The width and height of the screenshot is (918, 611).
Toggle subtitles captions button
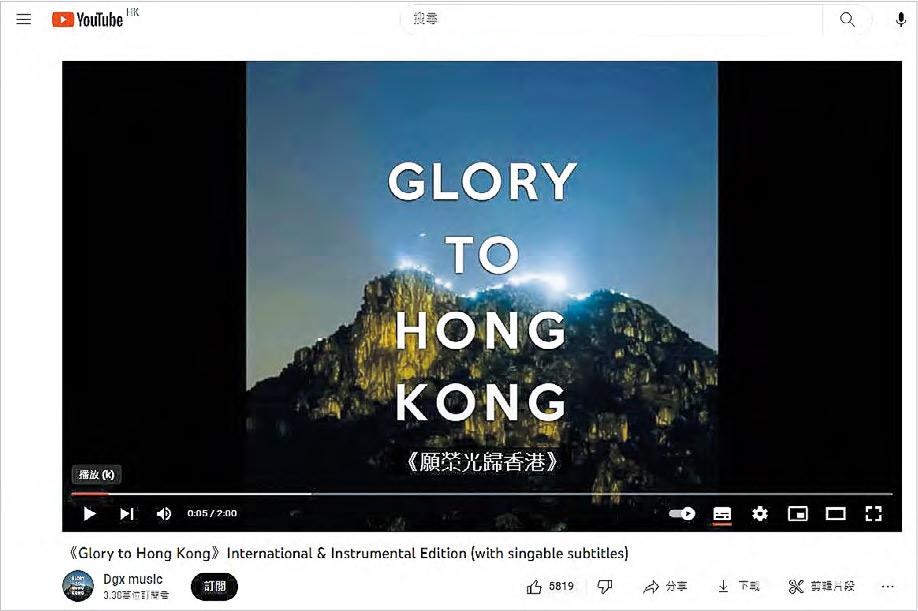(722, 514)
